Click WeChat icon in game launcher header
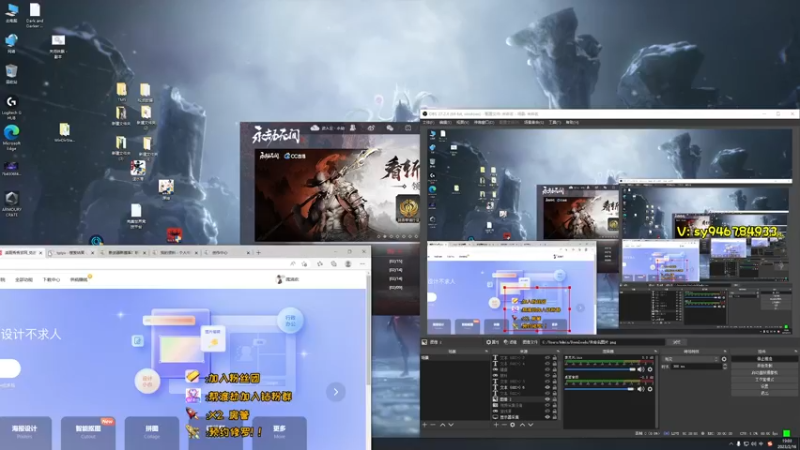The width and height of the screenshot is (800, 450). (x=390, y=128)
